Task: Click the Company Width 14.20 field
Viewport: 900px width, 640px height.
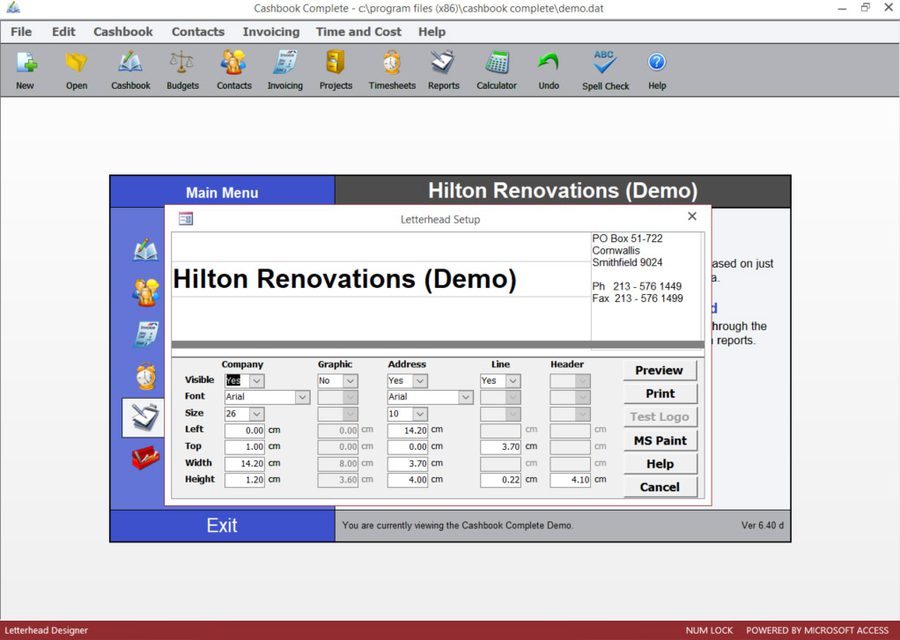Action: click(245, 463)
